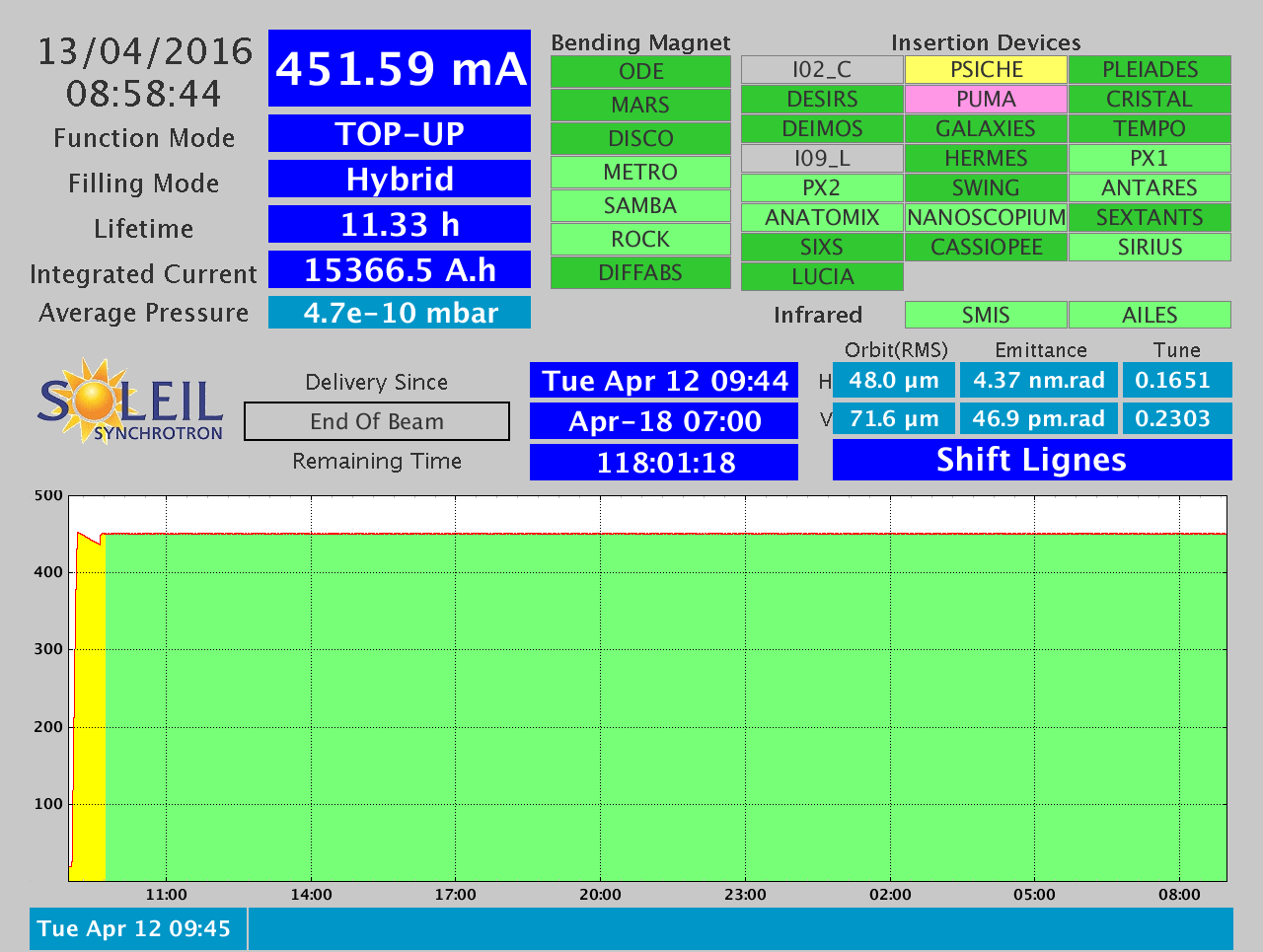
Task: Select the 20:00 time axis label
Action: (600, 895)
